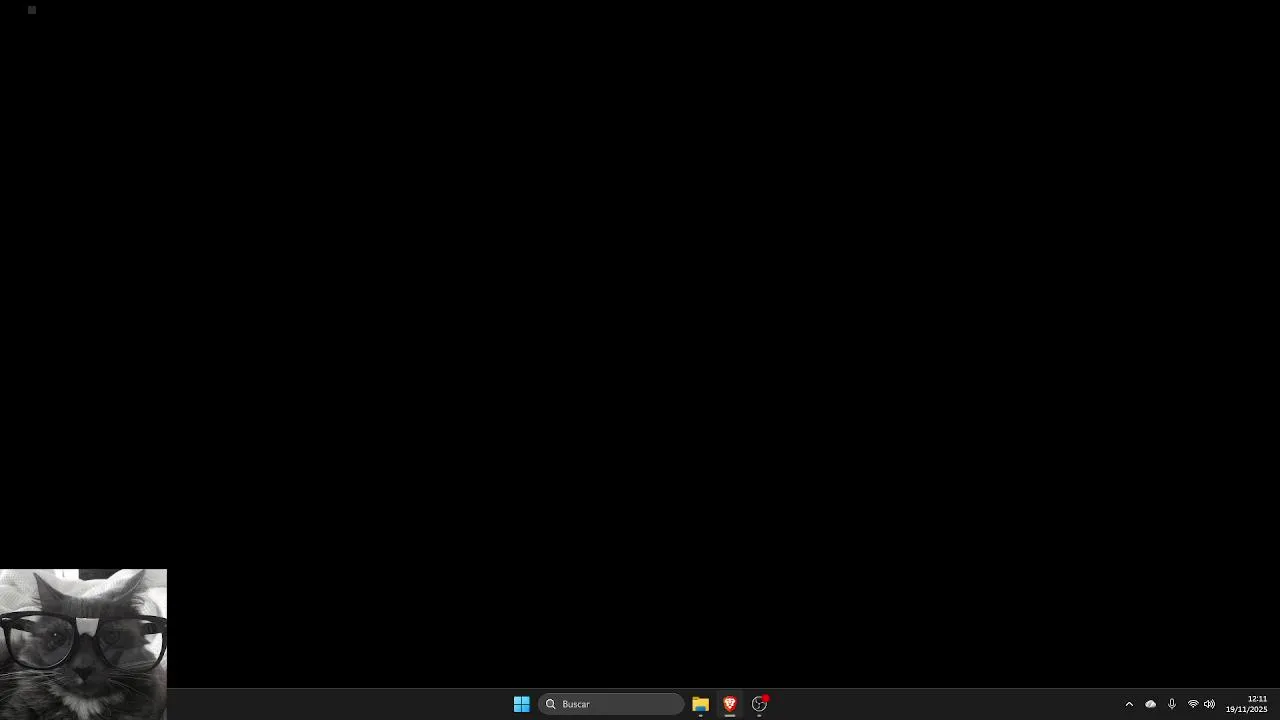Open the cloud icon in system tray

point(1150,704)
